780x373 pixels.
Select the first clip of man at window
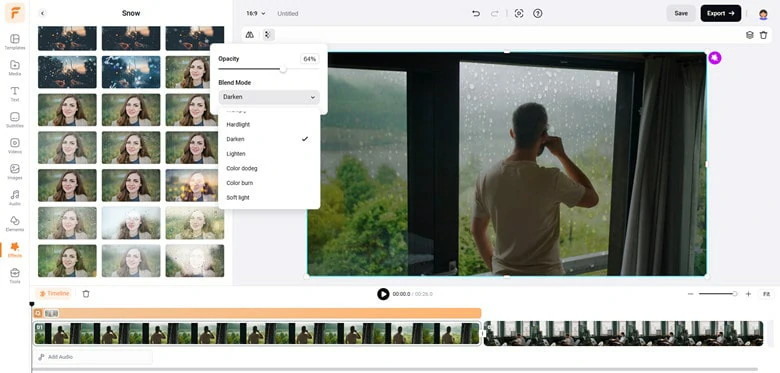pos(257,333)
